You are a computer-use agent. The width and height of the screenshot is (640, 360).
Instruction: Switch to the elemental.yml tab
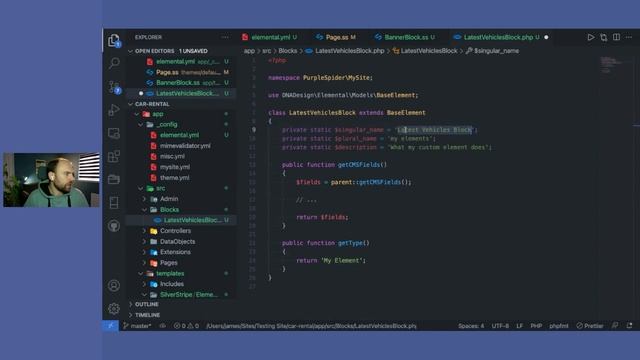(270, 37)
